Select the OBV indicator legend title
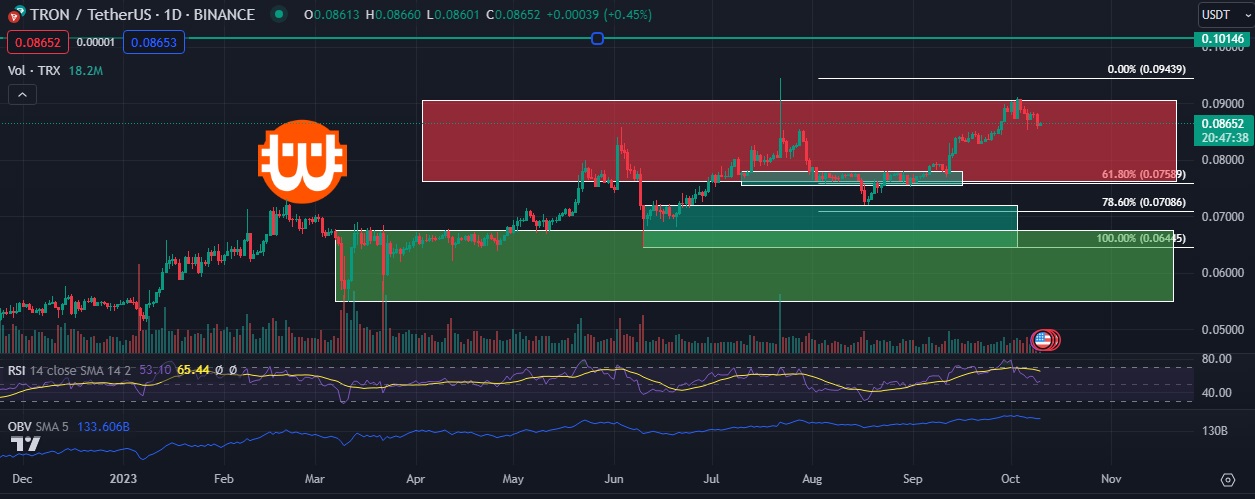The height and width of the screenshot is (499, 1255). pos(20,426)
